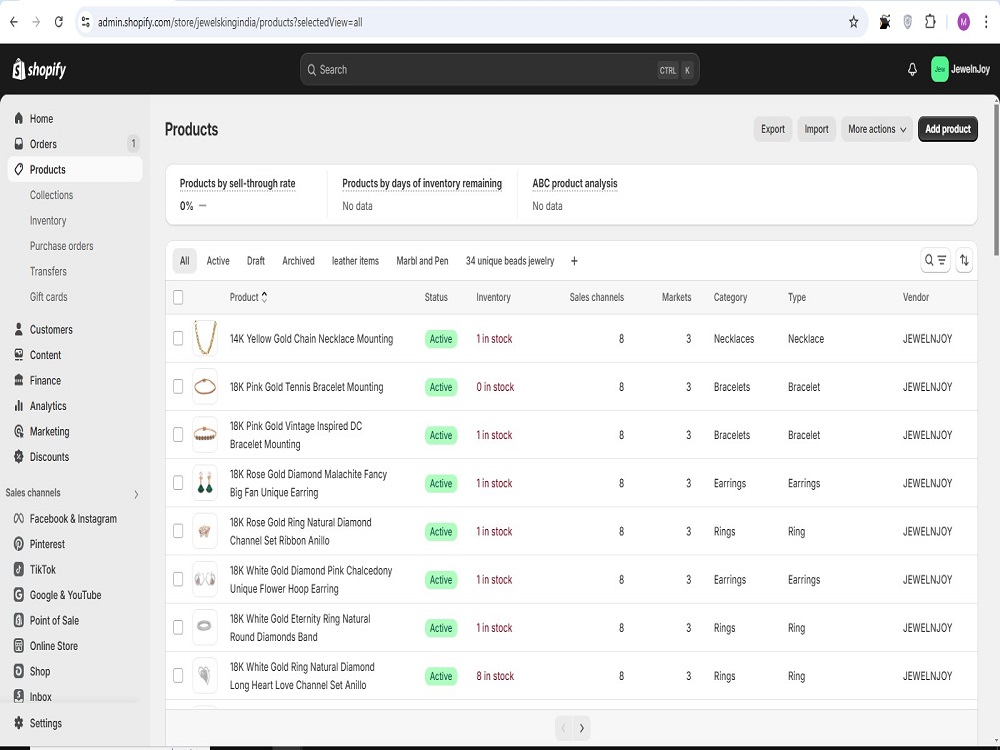Open the malachite earring thumbnail
Viewport: 1000px width, 750px height.
click(x=205, y=483)
